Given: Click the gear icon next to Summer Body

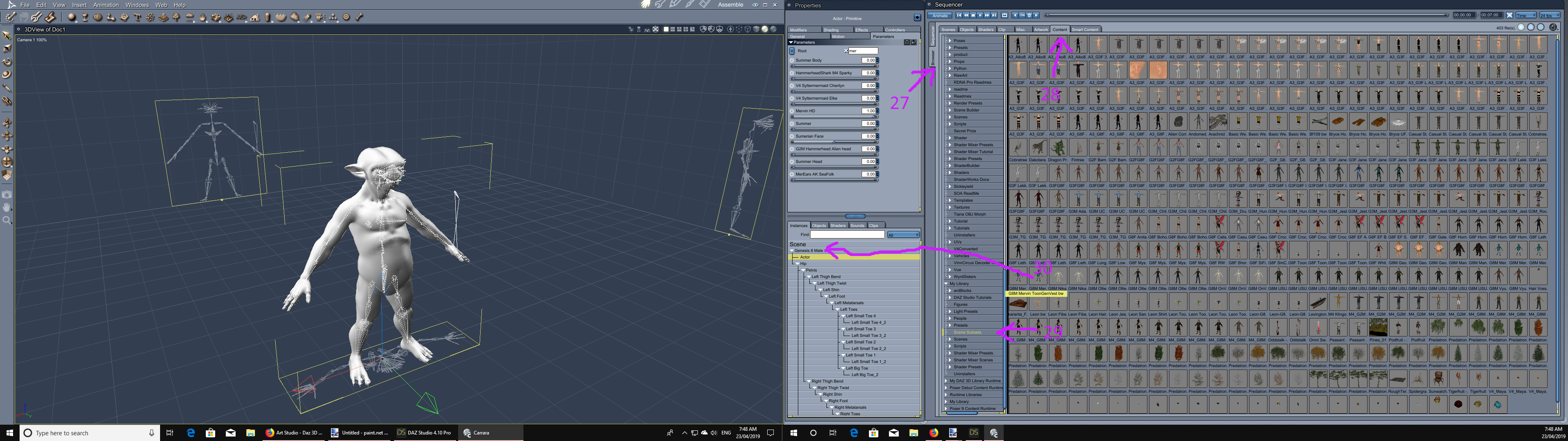Looking at the screenshot, I should [792, 60].
